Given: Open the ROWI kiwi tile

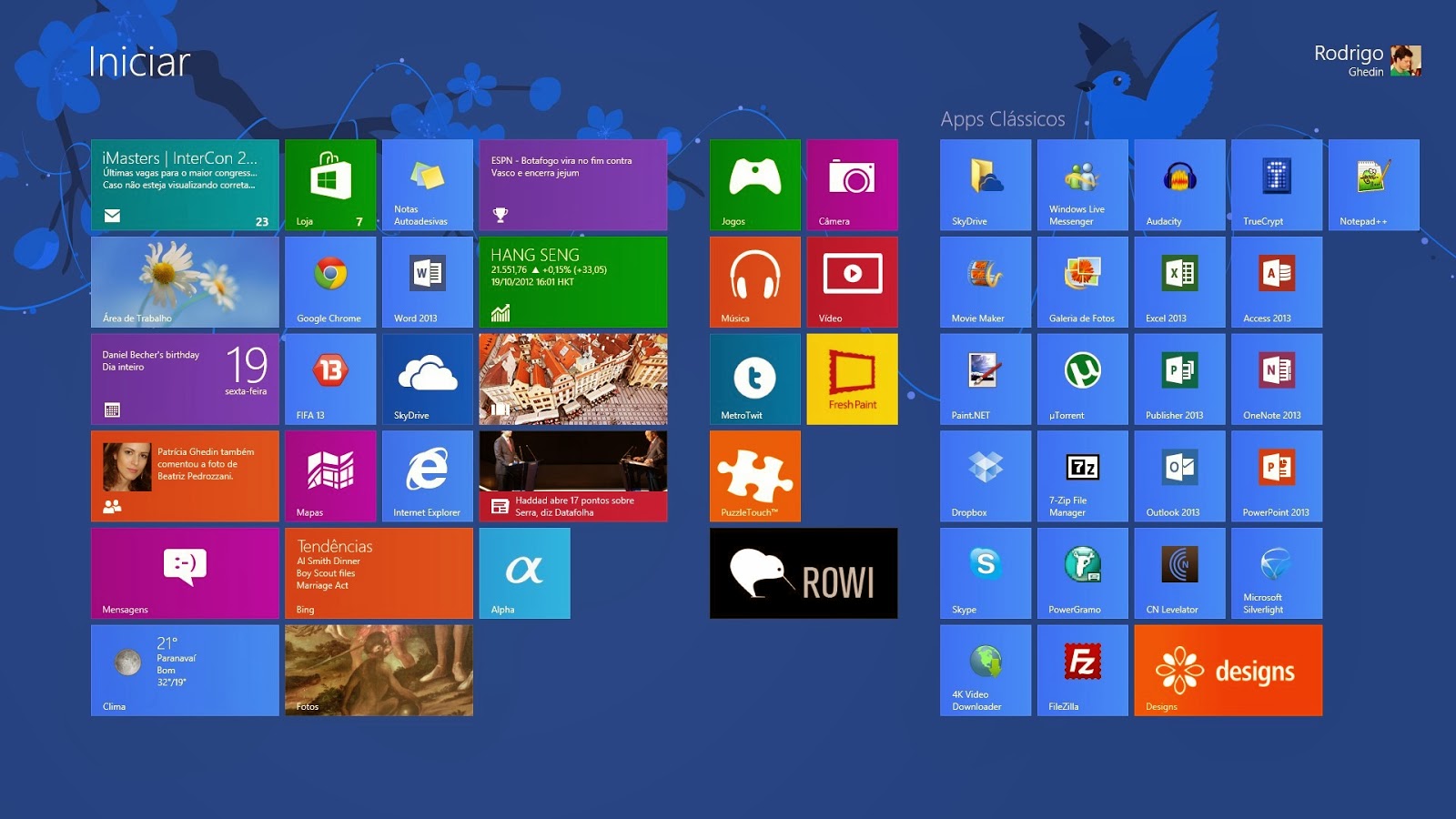Looking at the screenshot, I should 804,573.
